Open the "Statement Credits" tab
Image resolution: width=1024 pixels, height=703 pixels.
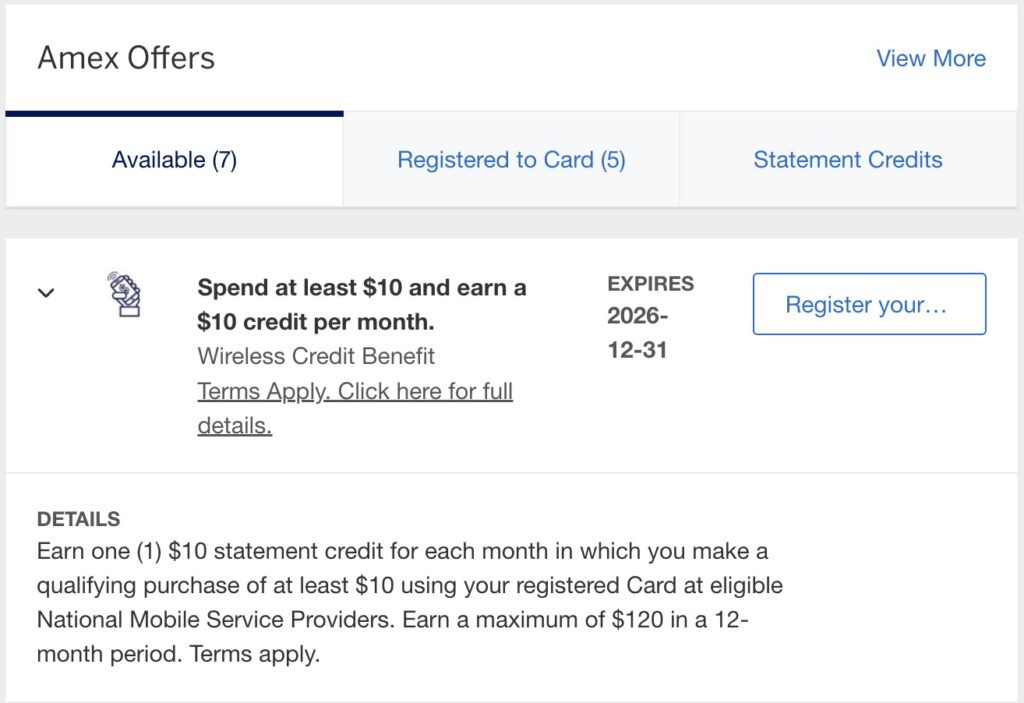[x=848, y=160]
